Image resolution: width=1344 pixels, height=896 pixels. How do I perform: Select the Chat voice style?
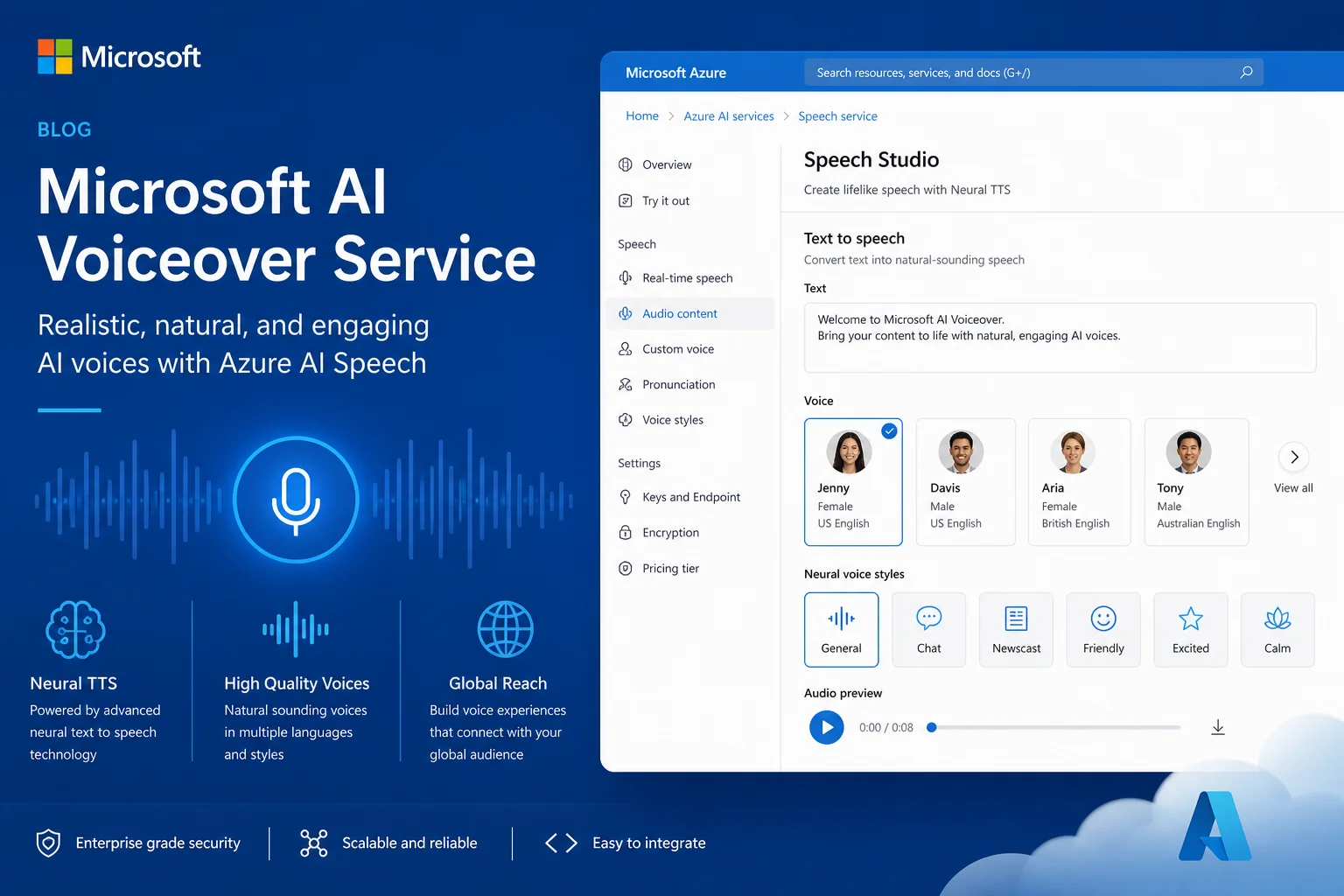(x=928, y=630)
